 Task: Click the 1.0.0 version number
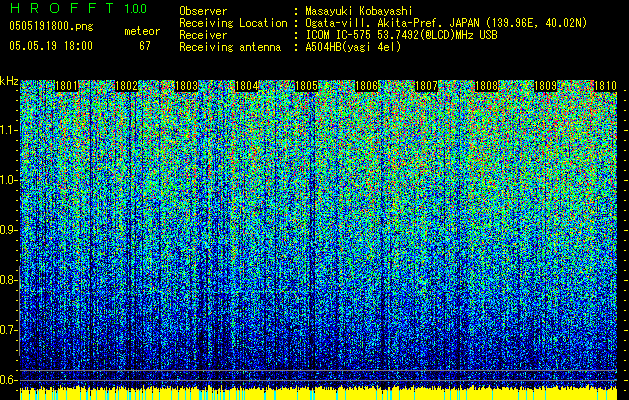[x=136, y=8]
